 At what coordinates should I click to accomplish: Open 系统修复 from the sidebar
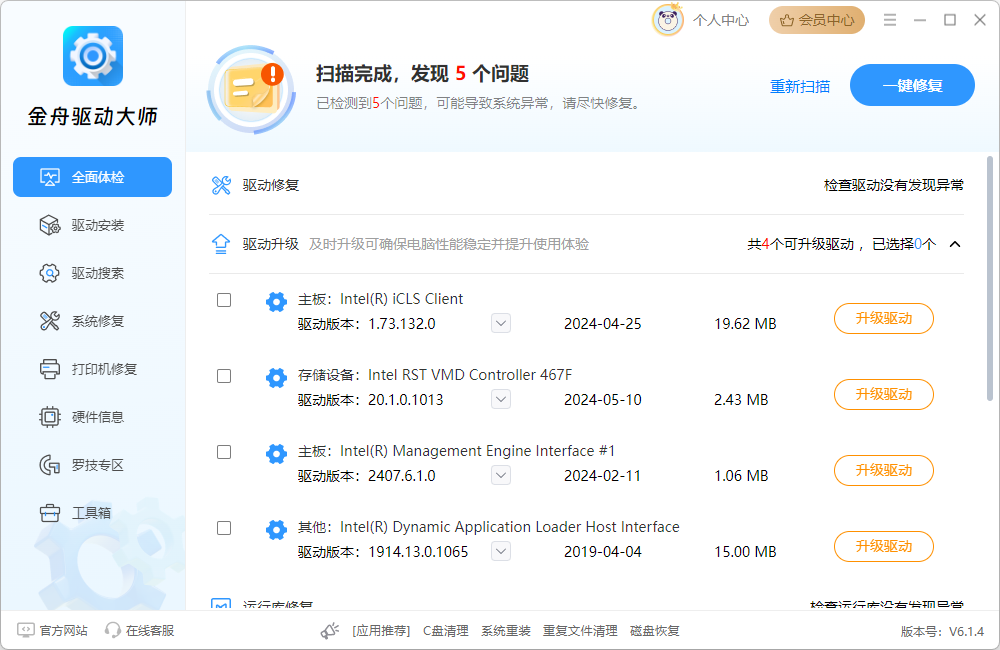[x=92, y=321]
